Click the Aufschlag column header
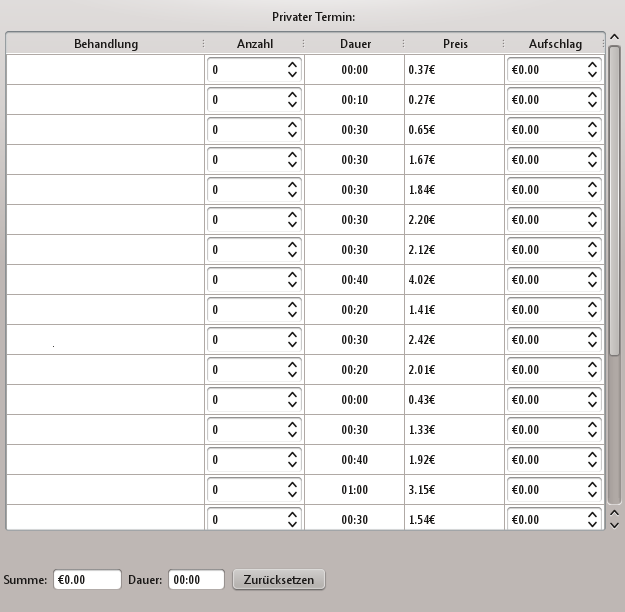Screen dimensions: 625x612 [x=555, y=43]
